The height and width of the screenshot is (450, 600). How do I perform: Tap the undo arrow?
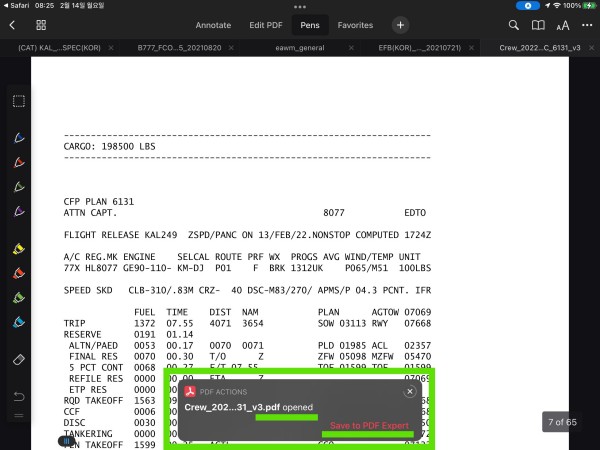pos(19,397)
